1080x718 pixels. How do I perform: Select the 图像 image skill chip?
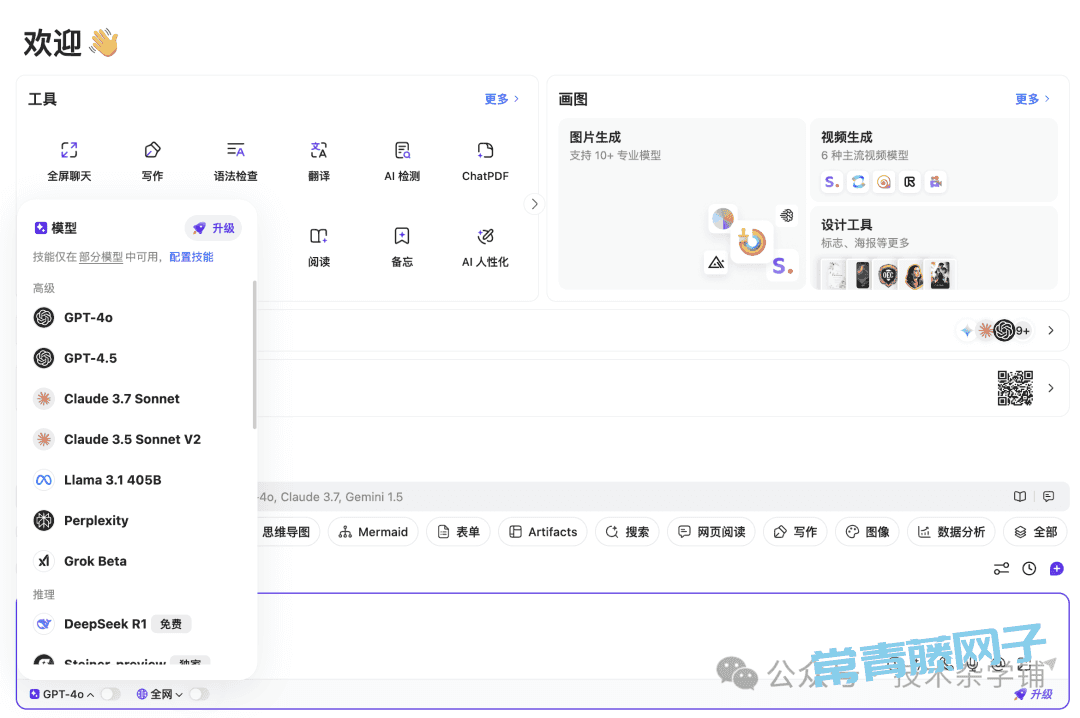point(867,532)
